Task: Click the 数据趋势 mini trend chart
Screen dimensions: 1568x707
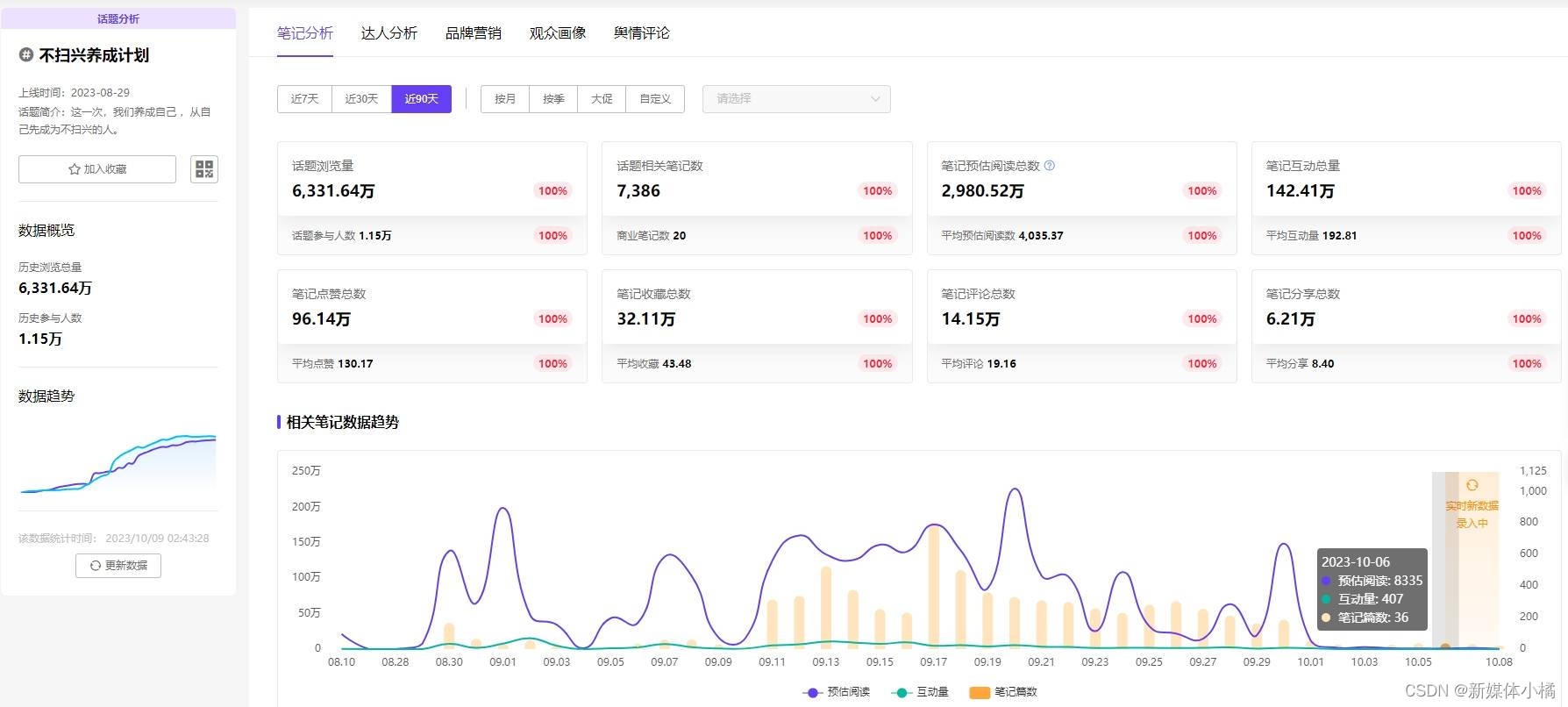Action: [x=118, y=463]
